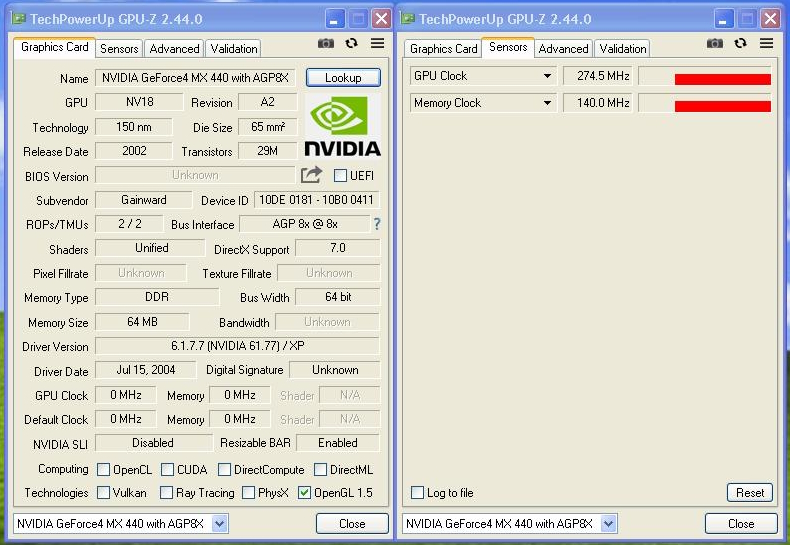Click the Reset button
The height and width of the screenshot is (545, 790).
point(750,492)
